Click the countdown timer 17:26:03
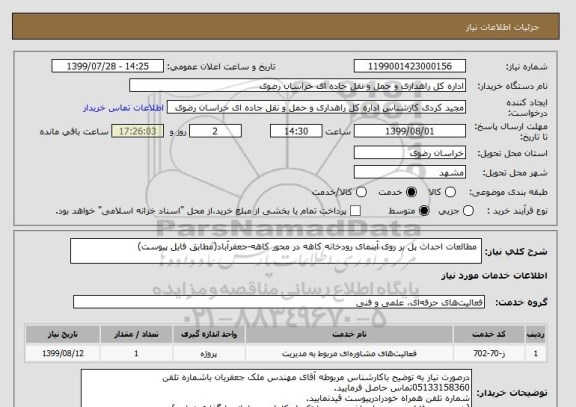576x407 pixels. click(x=138, y=131)
